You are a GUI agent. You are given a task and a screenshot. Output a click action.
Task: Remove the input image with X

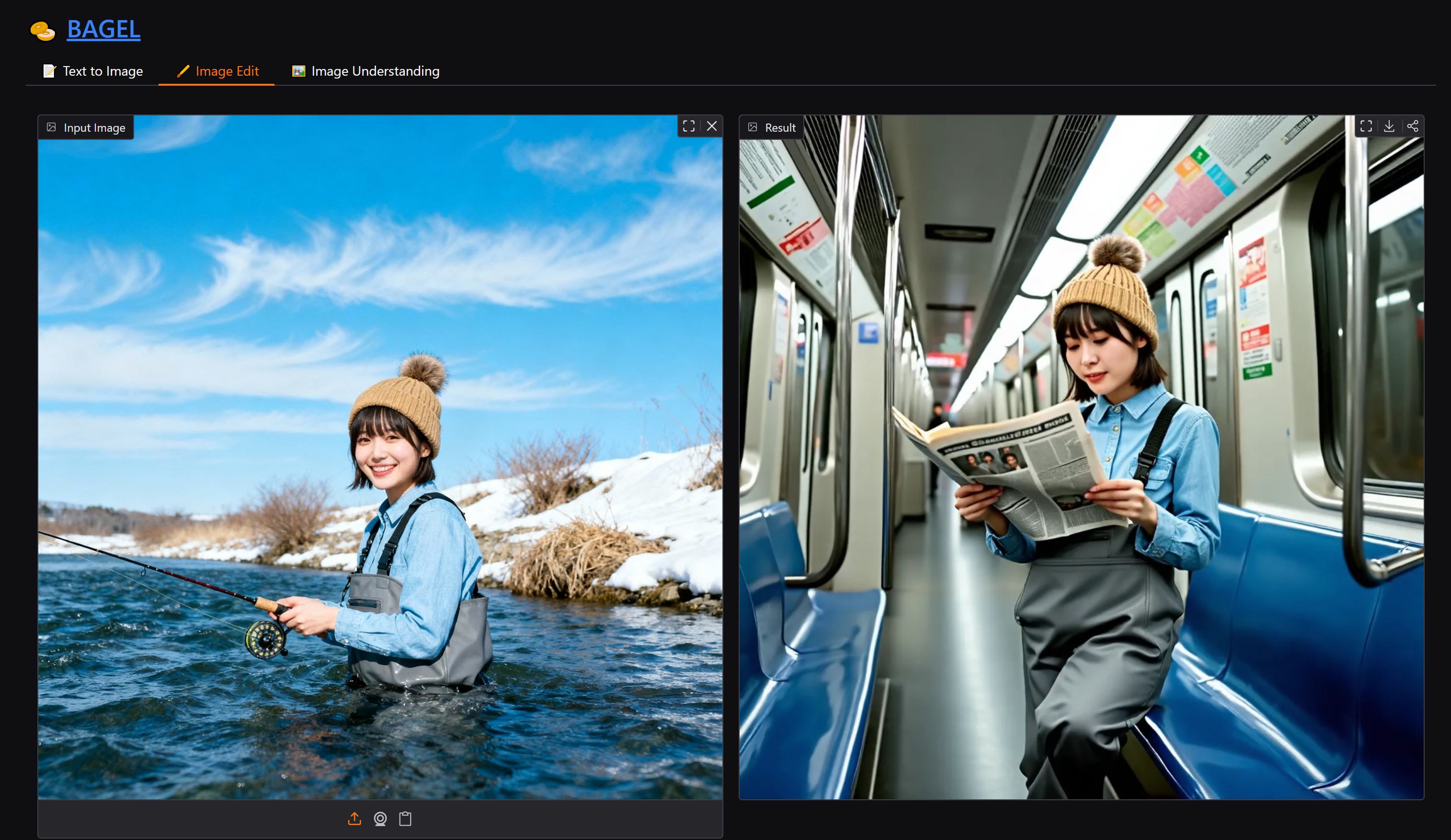coord(712,126)
